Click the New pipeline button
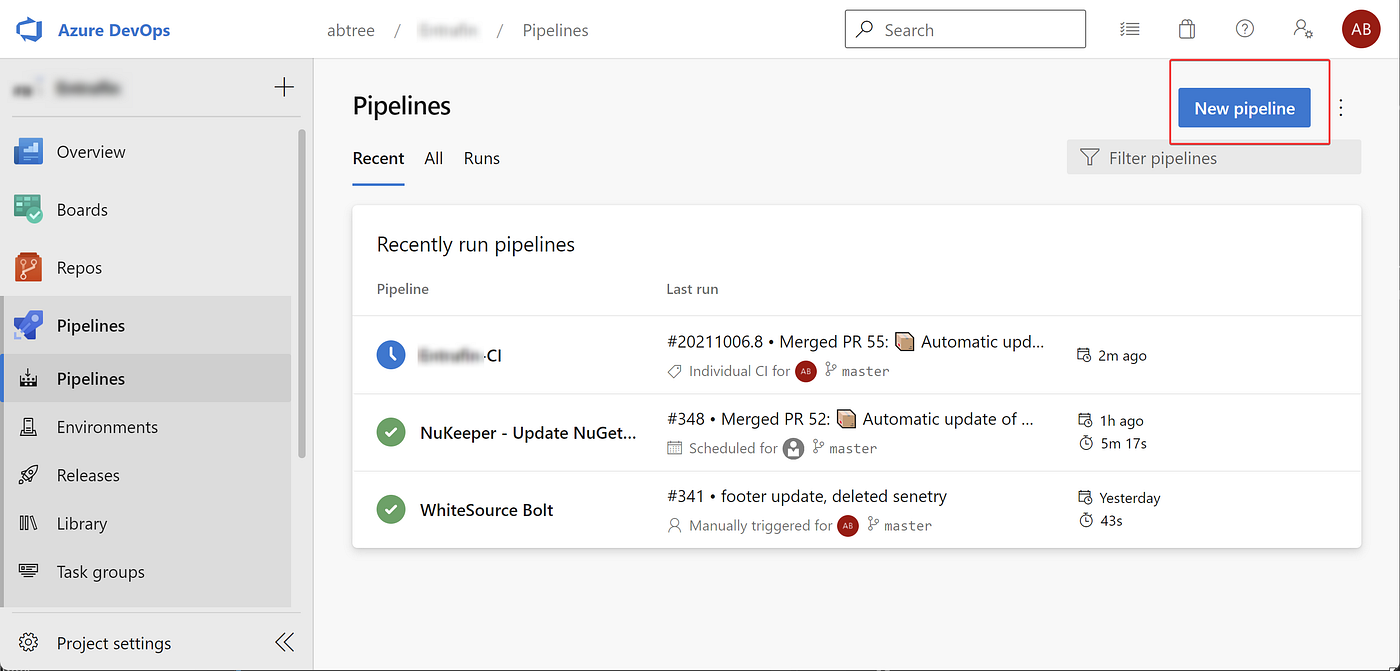 1244,108
